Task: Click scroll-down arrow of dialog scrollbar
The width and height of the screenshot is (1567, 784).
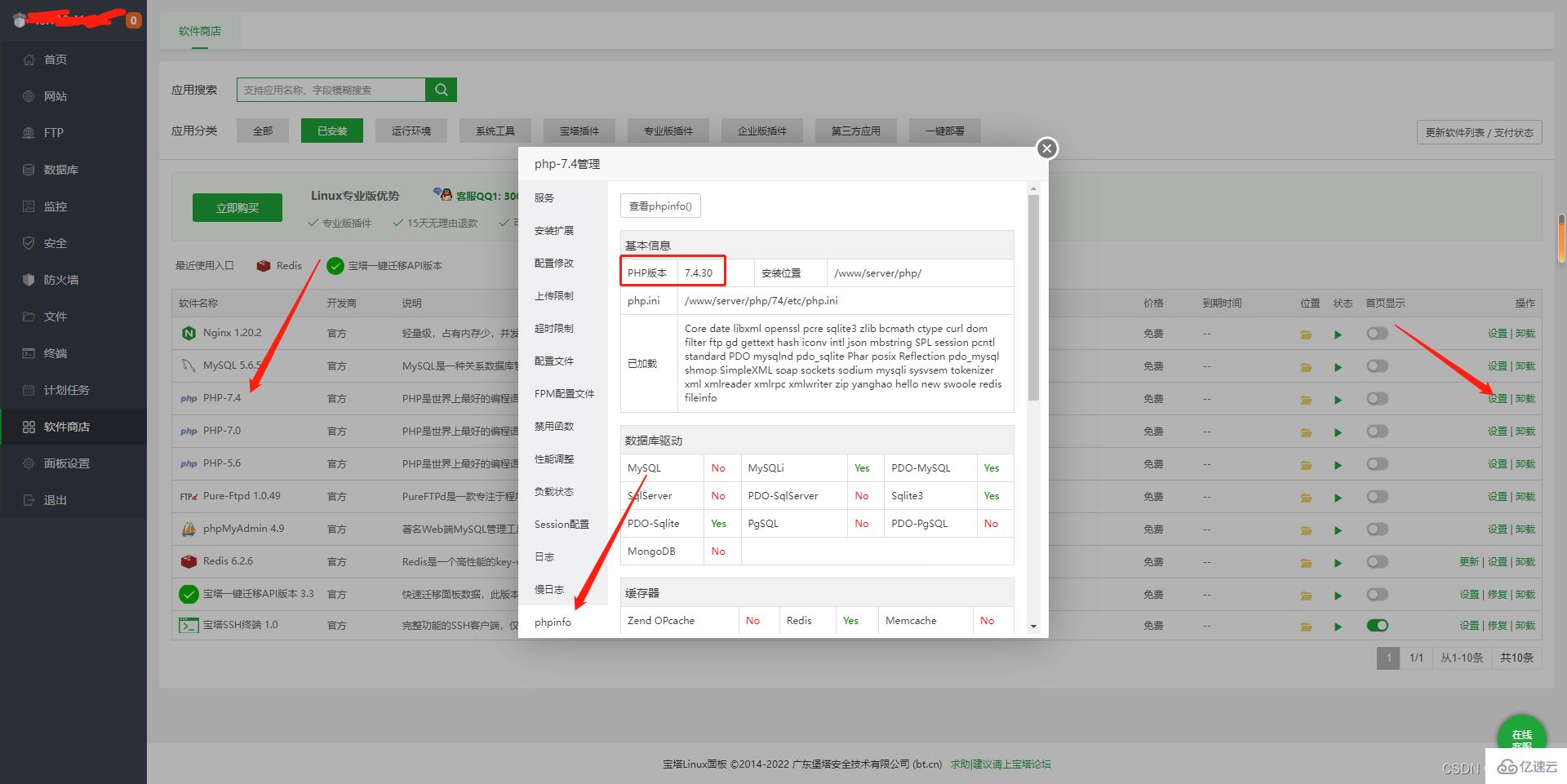Action: click(1033, 627)
